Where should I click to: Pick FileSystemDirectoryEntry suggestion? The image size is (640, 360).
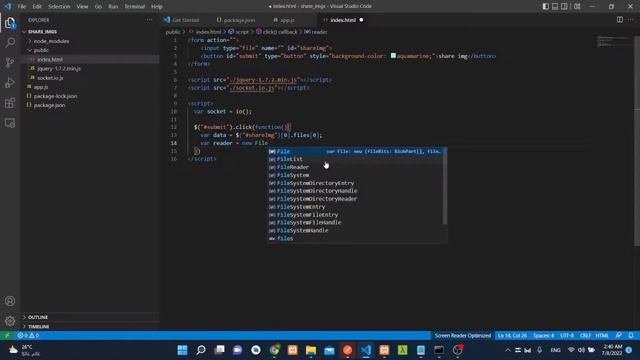(x=355, y=183)
